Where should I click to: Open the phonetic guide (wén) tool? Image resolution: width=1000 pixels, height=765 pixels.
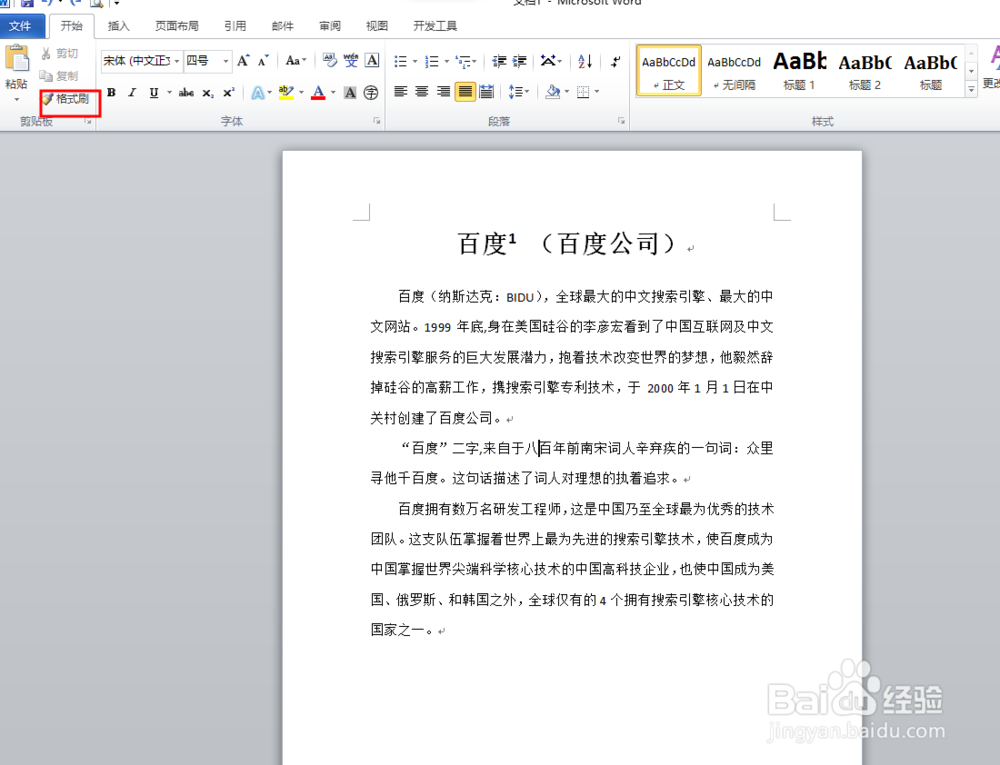point(351,61)
